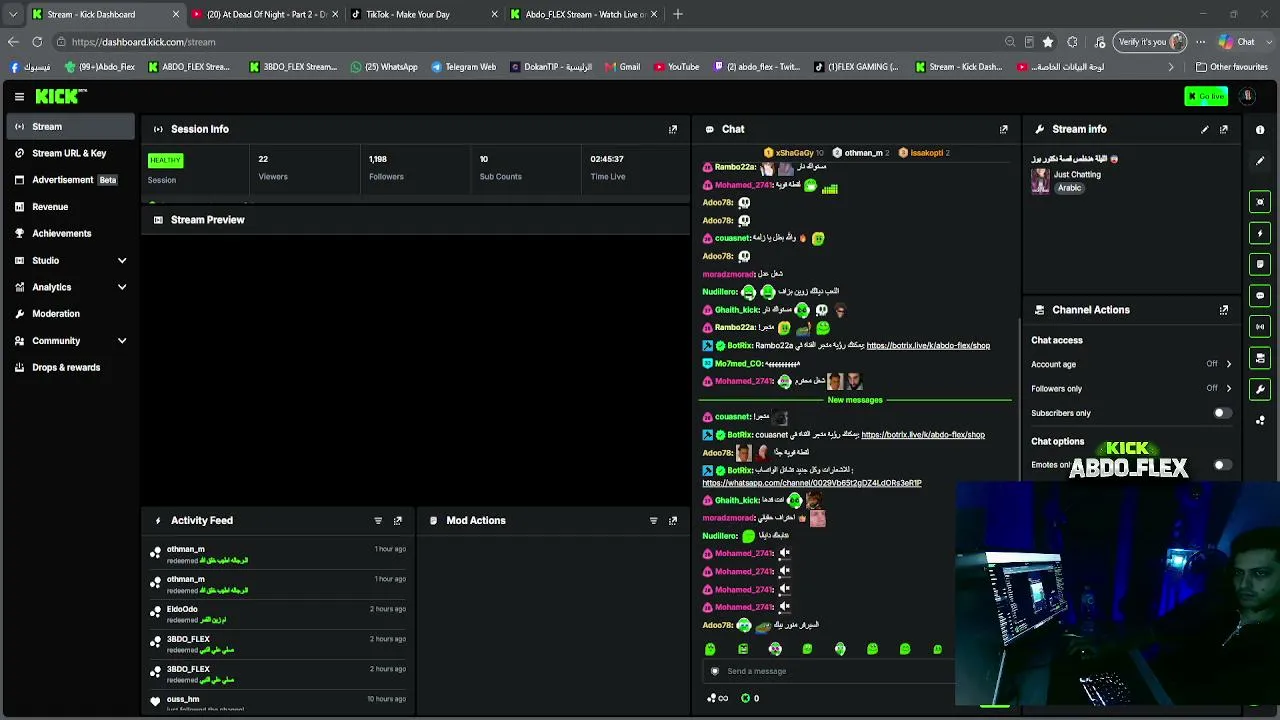Image resolution: width=1280 pixels, height=720 pixels.
Task: Click the speech bubble icon in the right rail
Action: 1260,296
